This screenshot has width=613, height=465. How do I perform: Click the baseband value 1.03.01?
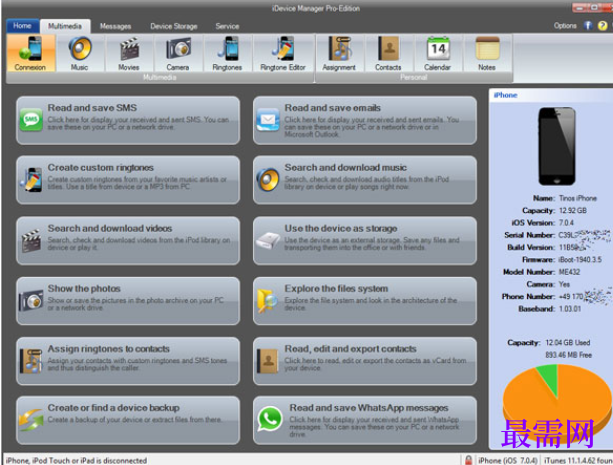[x=570, y=309]
